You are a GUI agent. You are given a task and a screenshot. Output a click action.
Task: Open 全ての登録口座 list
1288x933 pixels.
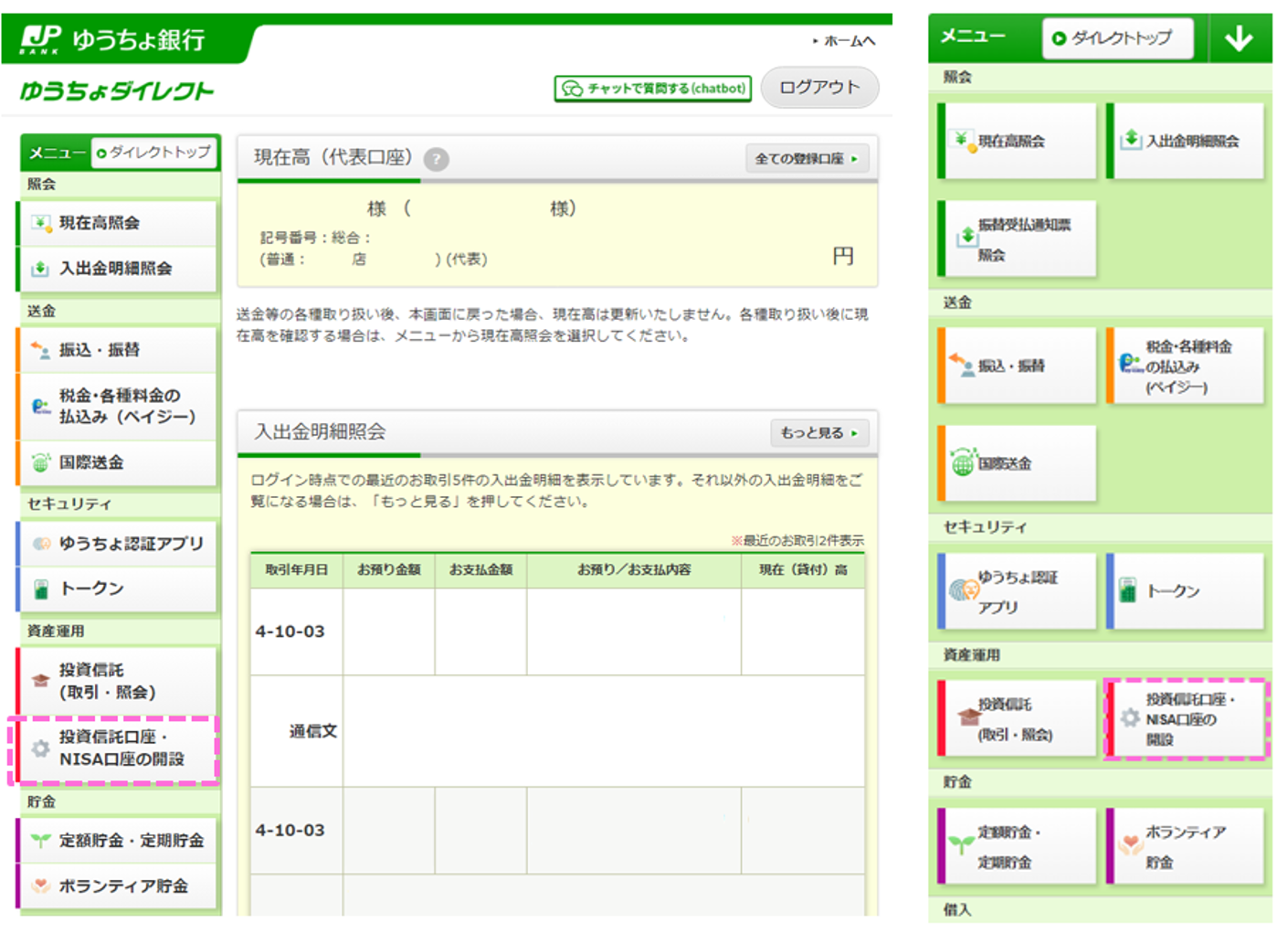point(808,159)
